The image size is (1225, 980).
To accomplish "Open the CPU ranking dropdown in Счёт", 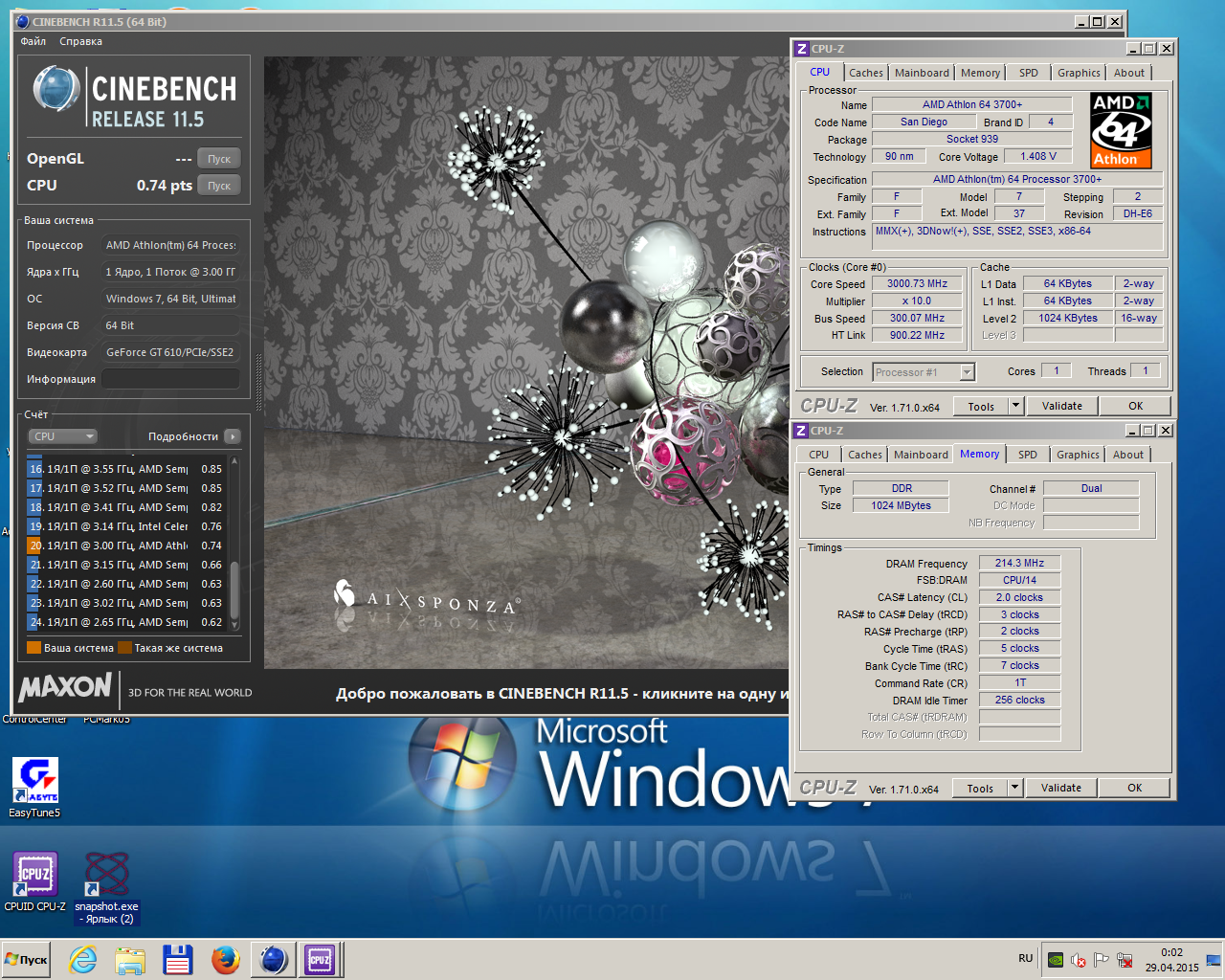I will pos(63,436).
